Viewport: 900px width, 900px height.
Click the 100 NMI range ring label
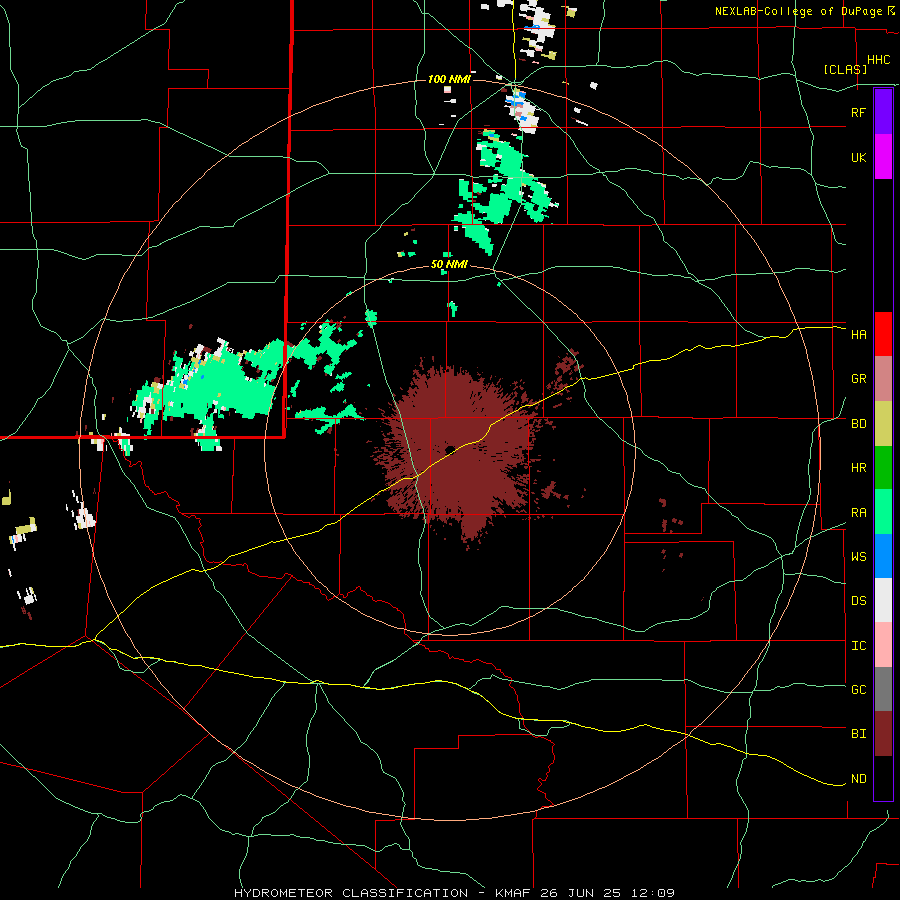coord(449,79)
